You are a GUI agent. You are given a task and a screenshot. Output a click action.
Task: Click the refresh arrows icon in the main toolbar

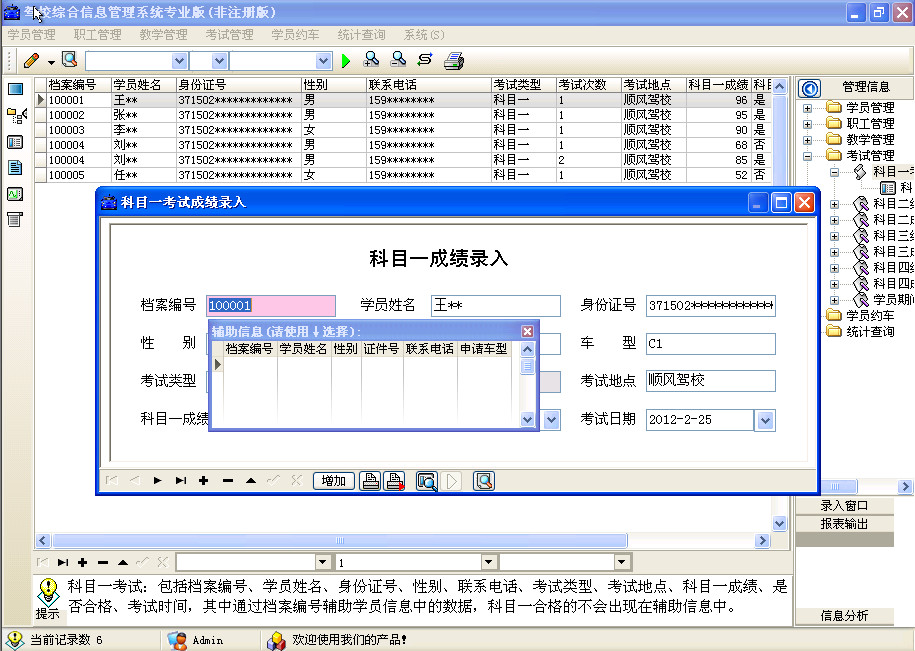tap(425, 60)
